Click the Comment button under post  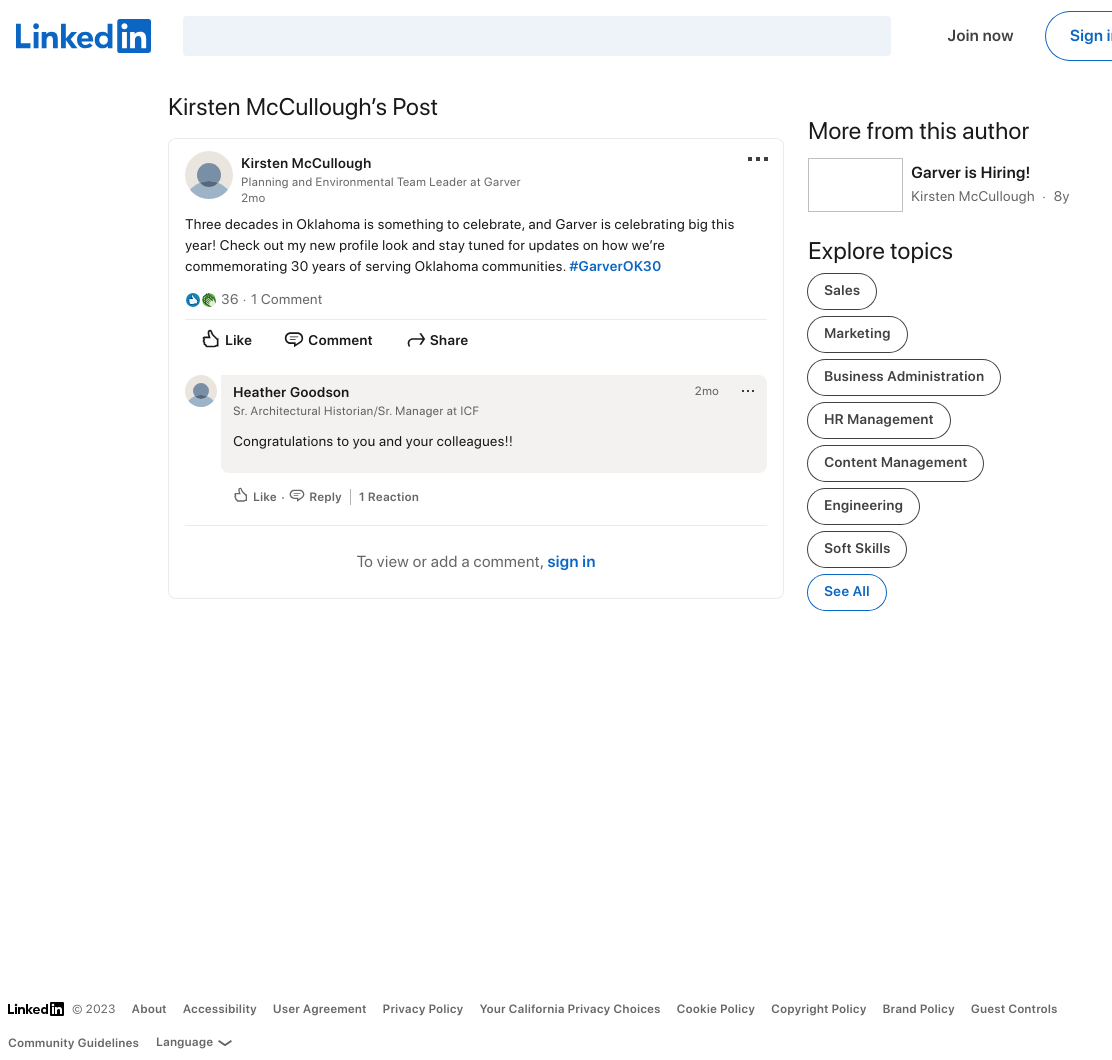pyautogui.click(x=328, y=340)
